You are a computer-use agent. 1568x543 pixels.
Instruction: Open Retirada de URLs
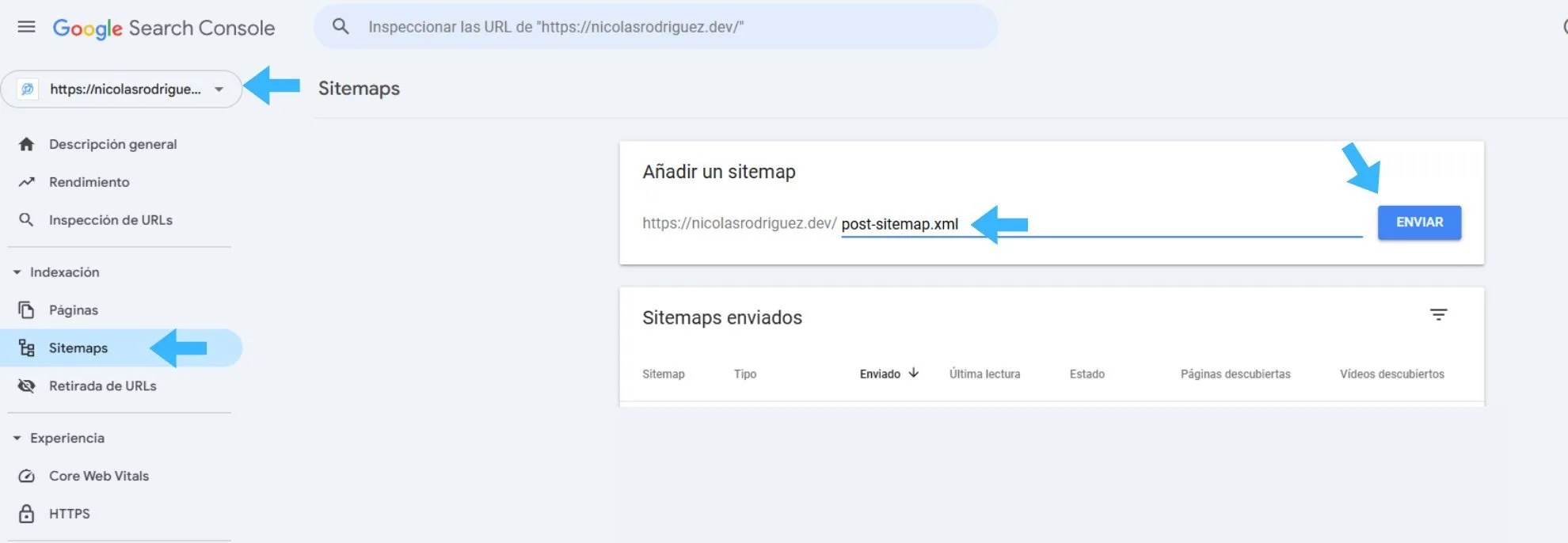(103, 386)
